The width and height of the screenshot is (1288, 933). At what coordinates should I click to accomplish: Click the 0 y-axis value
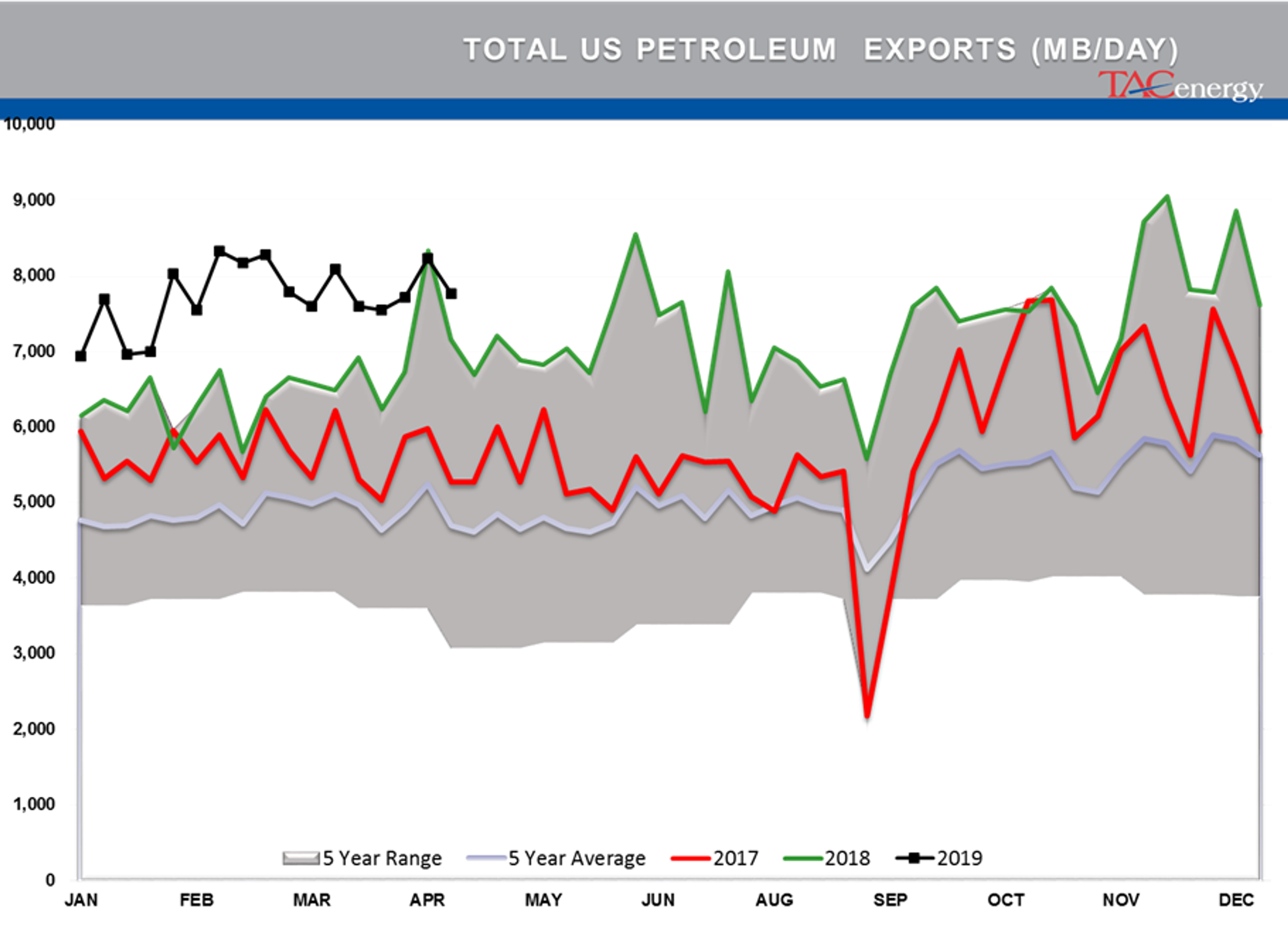[50, 881]
